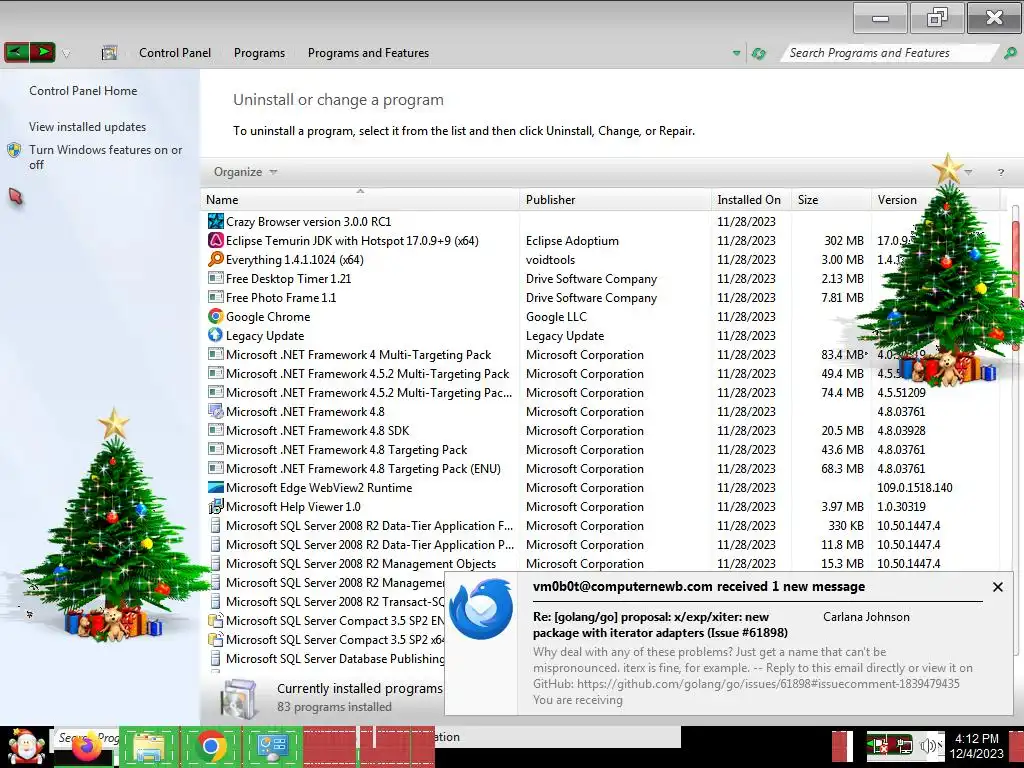Open View installed updates link
The width and height of the screenshot is (1024, 768).
click(88, 127)
